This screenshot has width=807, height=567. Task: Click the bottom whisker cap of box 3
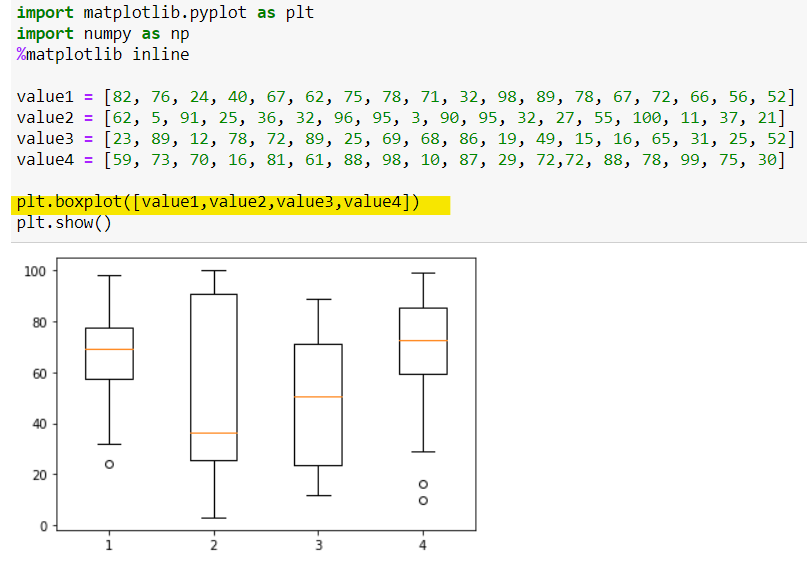point(318,495)
